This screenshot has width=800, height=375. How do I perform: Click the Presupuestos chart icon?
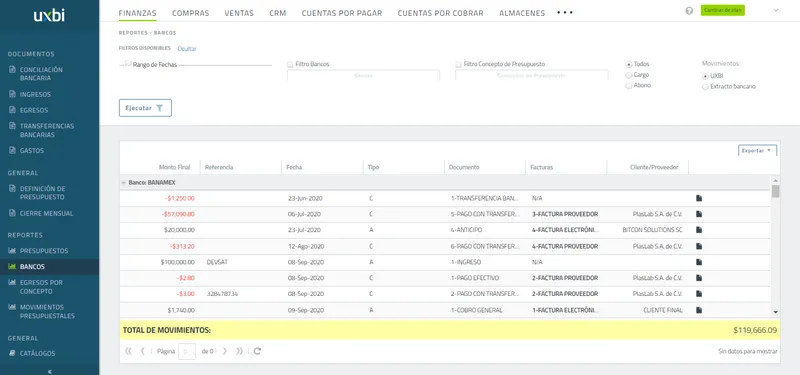tap(12, 251)
